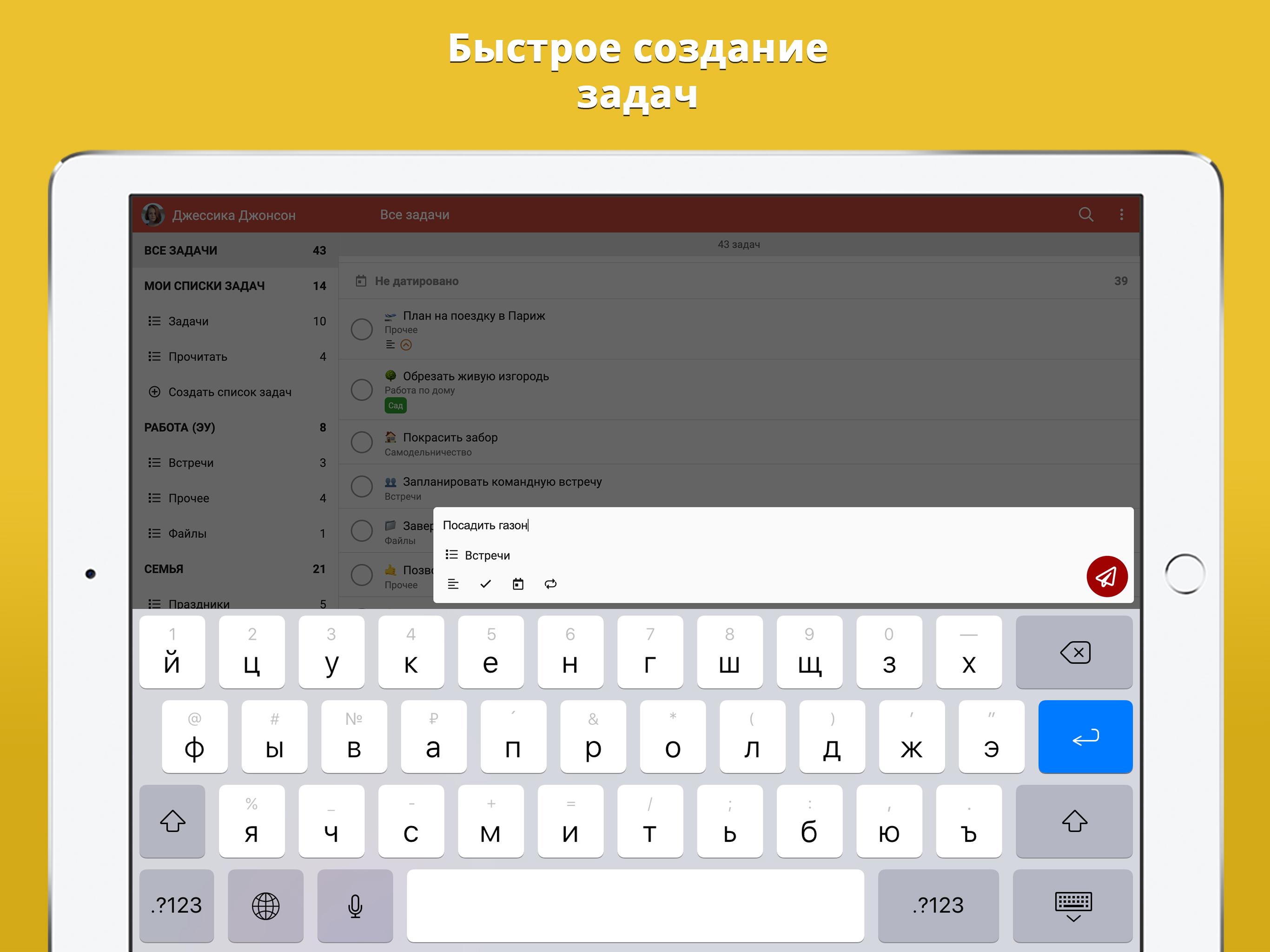Open the search icon in header

pyautogui.click(x=1086, y=214)
